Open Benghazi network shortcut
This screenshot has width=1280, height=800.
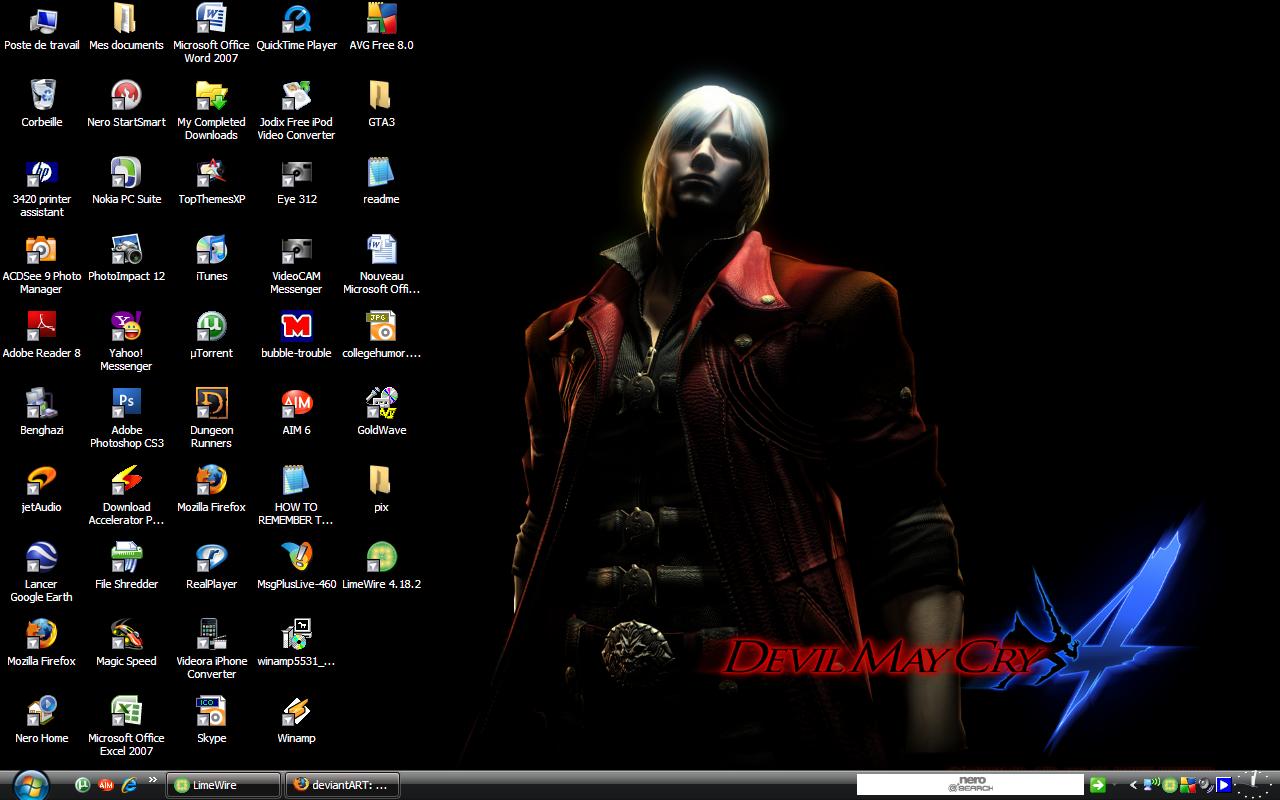pyautogui.click(x=42, y=413)
